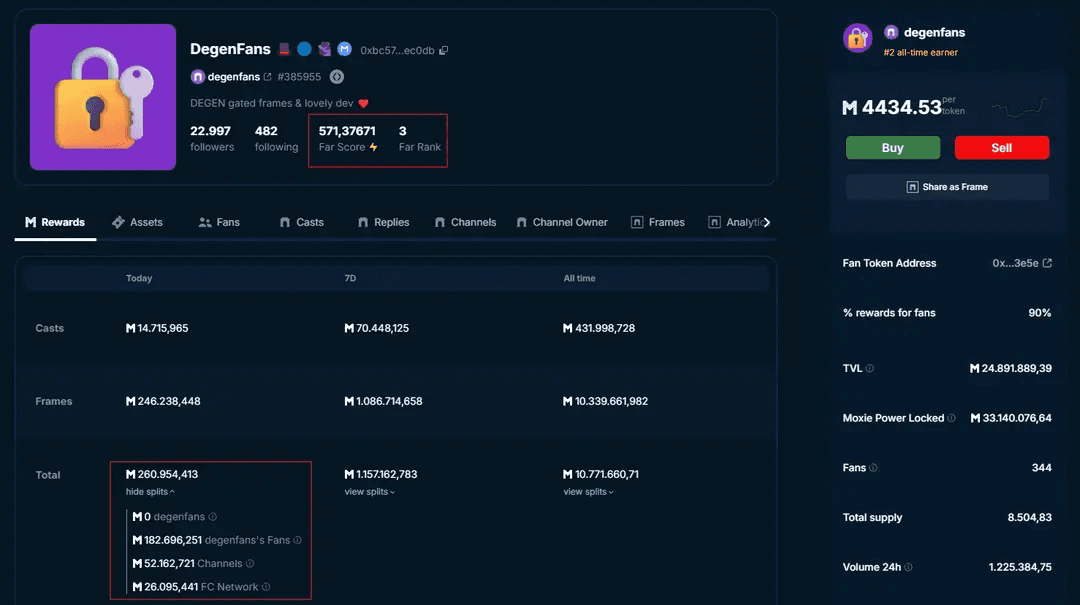This screenshot has width=1080, height=605.
Task: Click the Today casts value '14.715,965'
Action: click(163, 328)
